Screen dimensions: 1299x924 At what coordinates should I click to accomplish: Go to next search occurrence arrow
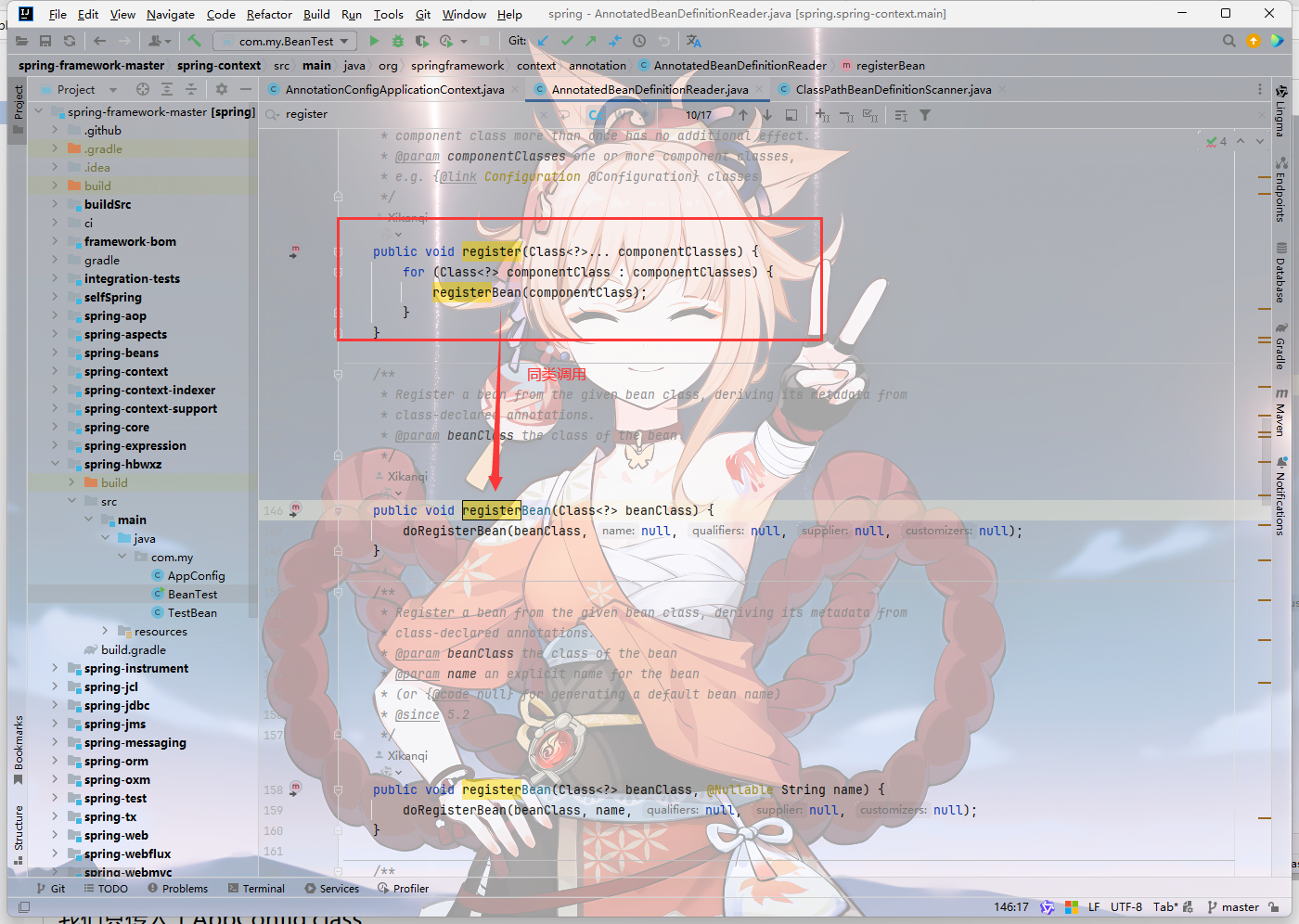click(767, 115)
